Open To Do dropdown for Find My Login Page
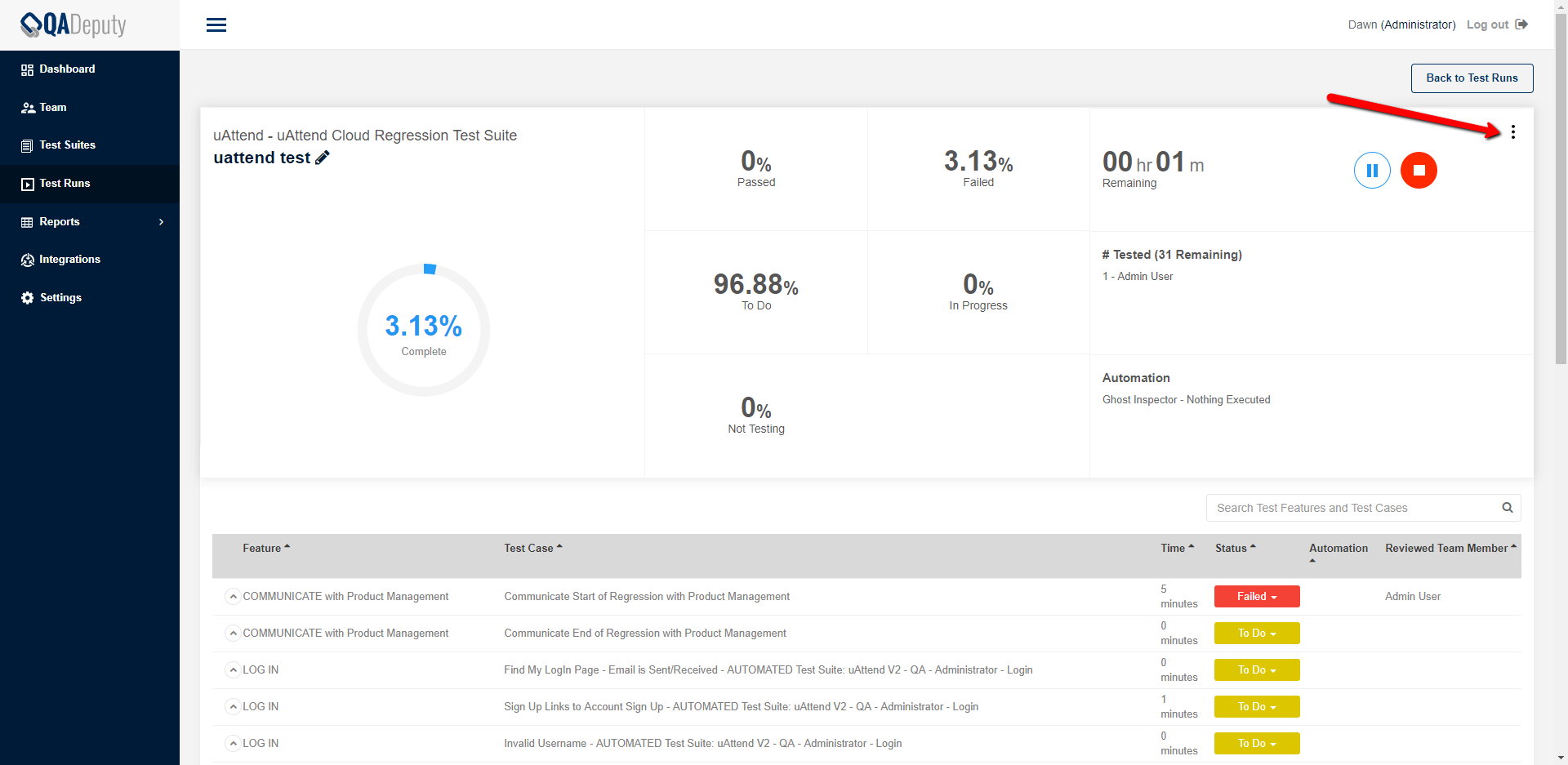The width and height of the screenshot is (1568, 765). coord(1257,670)
